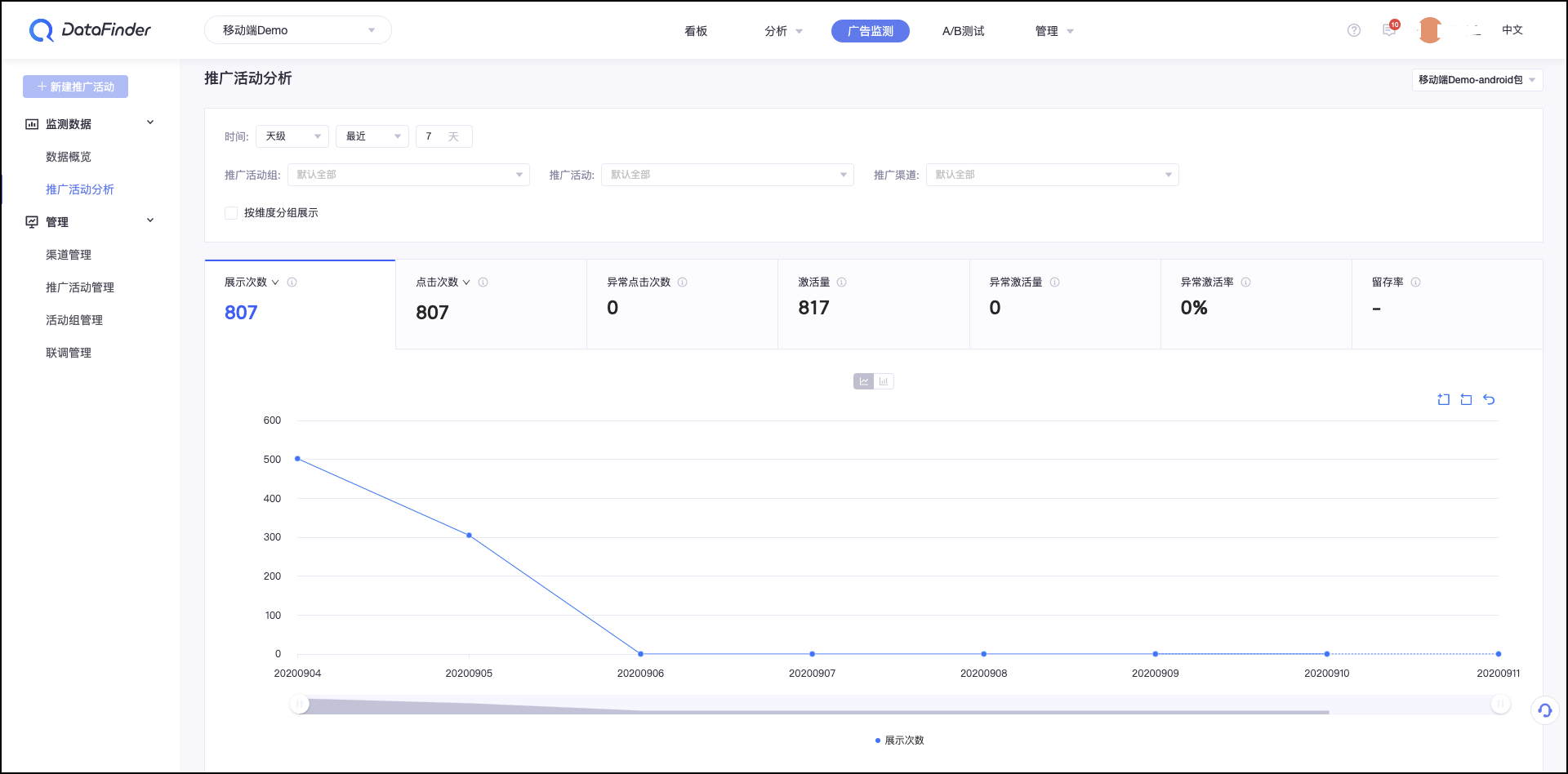Open 联调管理 in the sidebar

(69, 353)
